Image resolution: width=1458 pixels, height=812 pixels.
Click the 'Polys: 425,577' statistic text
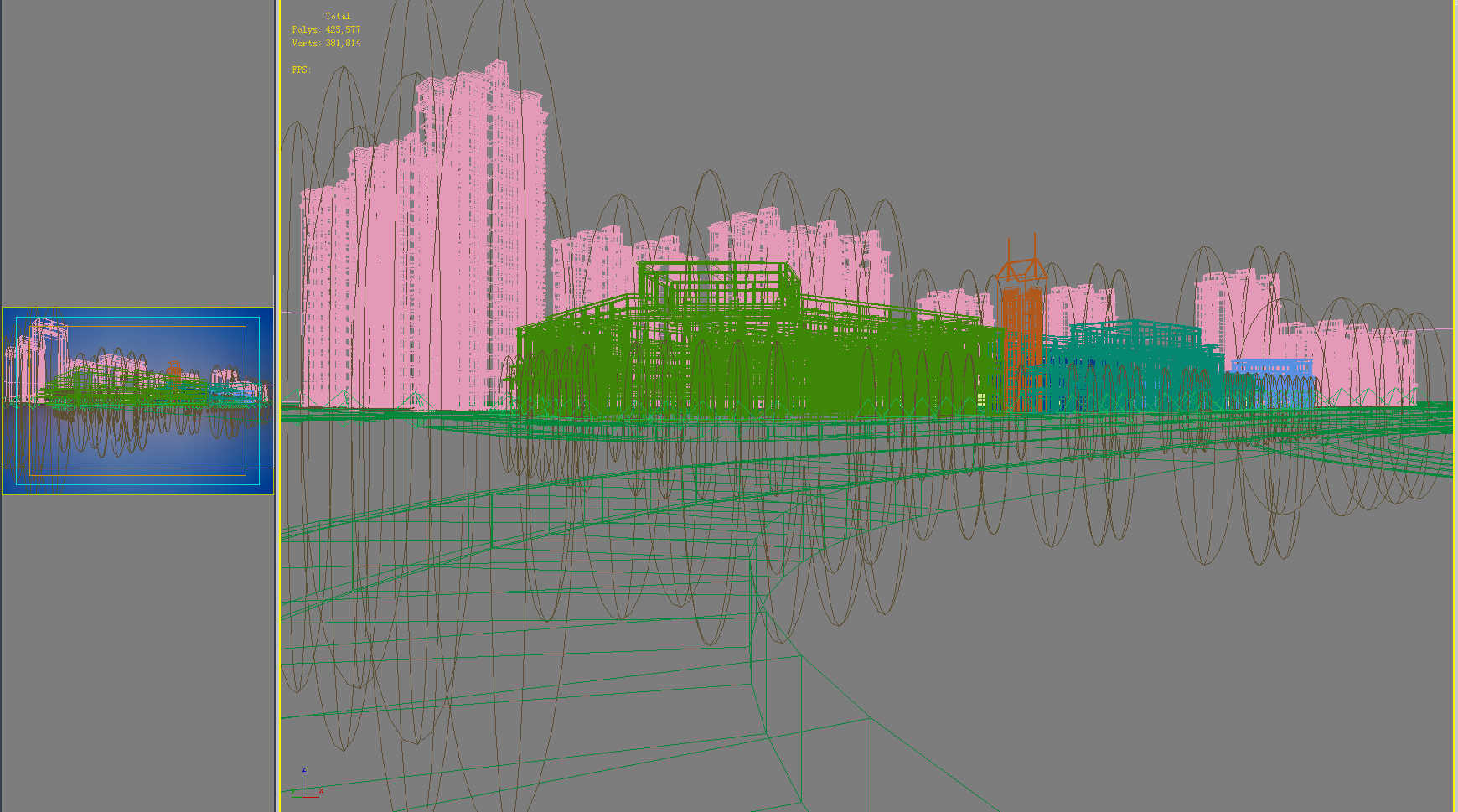point(326,29)
